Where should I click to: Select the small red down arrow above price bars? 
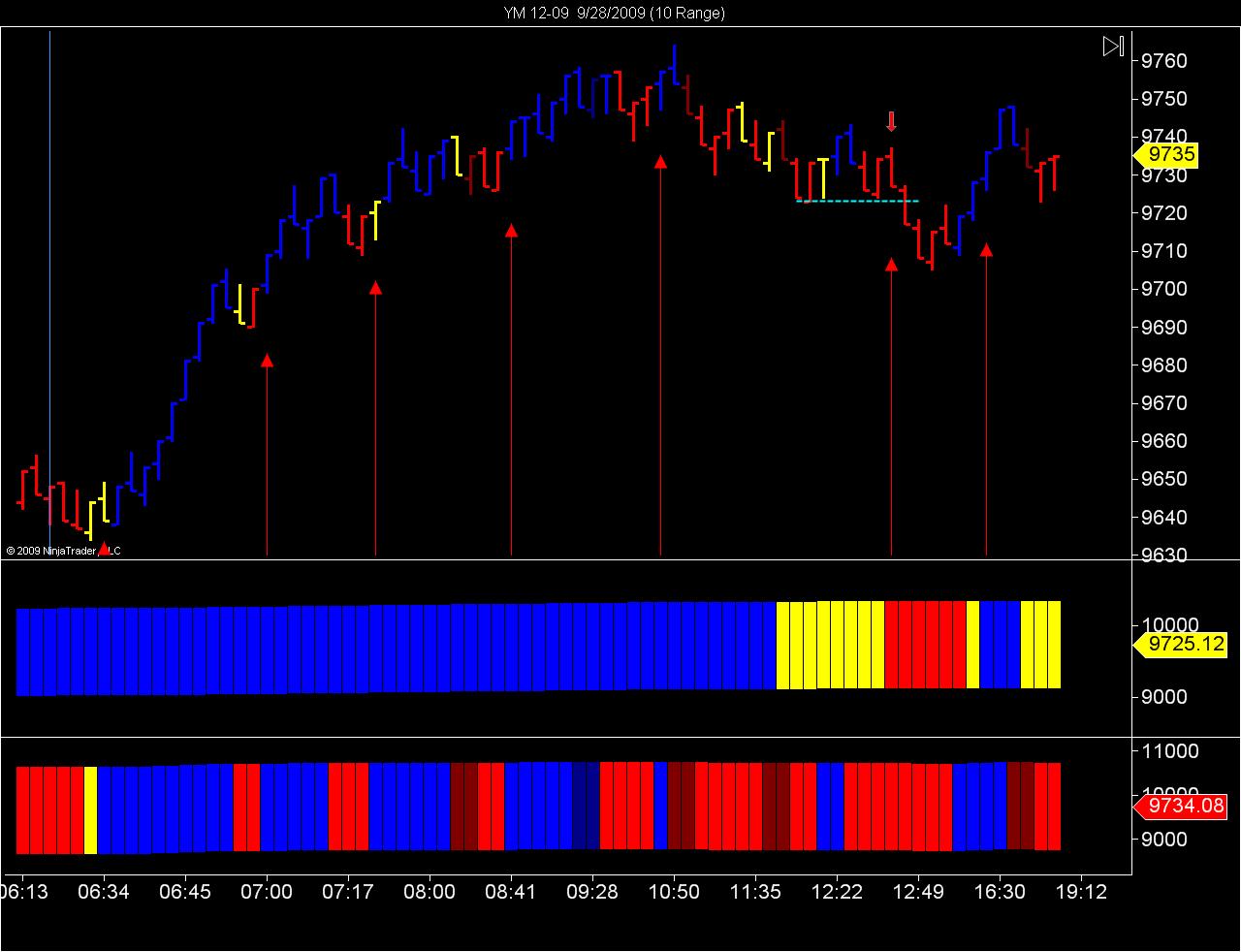pos(891,121)
